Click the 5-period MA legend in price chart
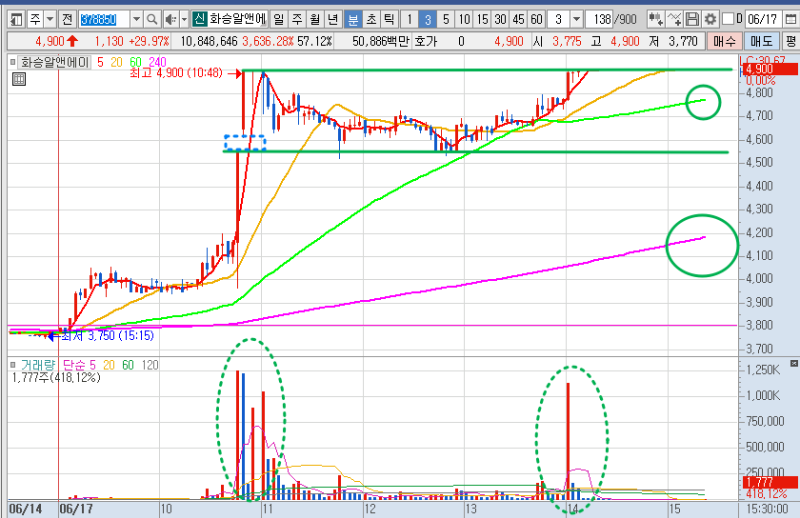This screenshot has width=800, height=518. click(100, 62)
